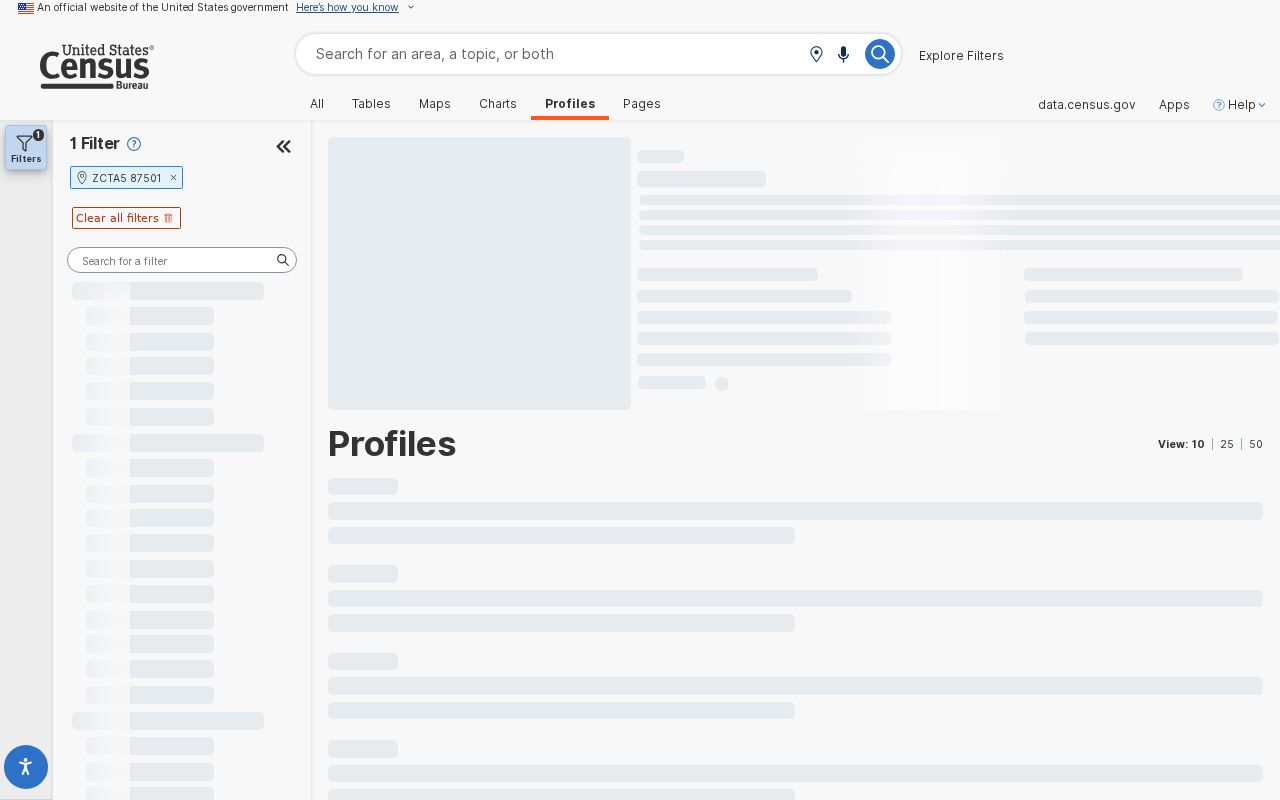Screen dimensions: 1280x800
Task: Click the US flag icon in banner
Action: 26,8
